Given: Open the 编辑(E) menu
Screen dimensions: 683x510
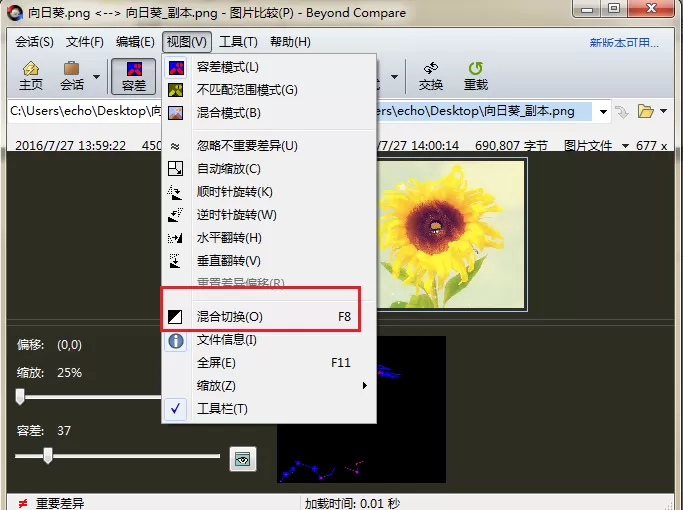Looking at the screenshot, I should pos(135,42).
